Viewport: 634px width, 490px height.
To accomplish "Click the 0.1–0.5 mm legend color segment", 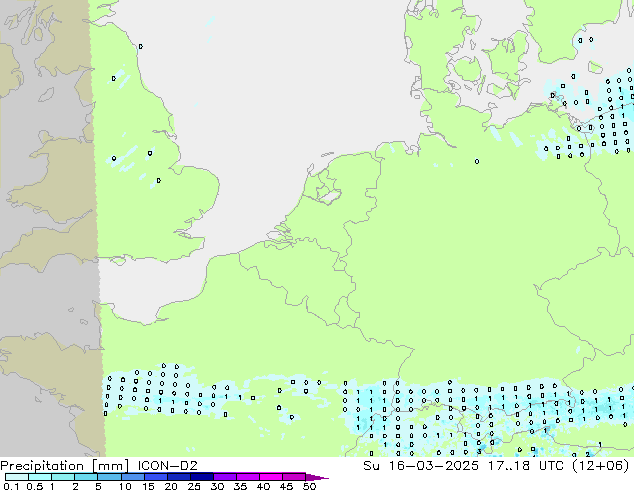I will click(x=17, y=477).
